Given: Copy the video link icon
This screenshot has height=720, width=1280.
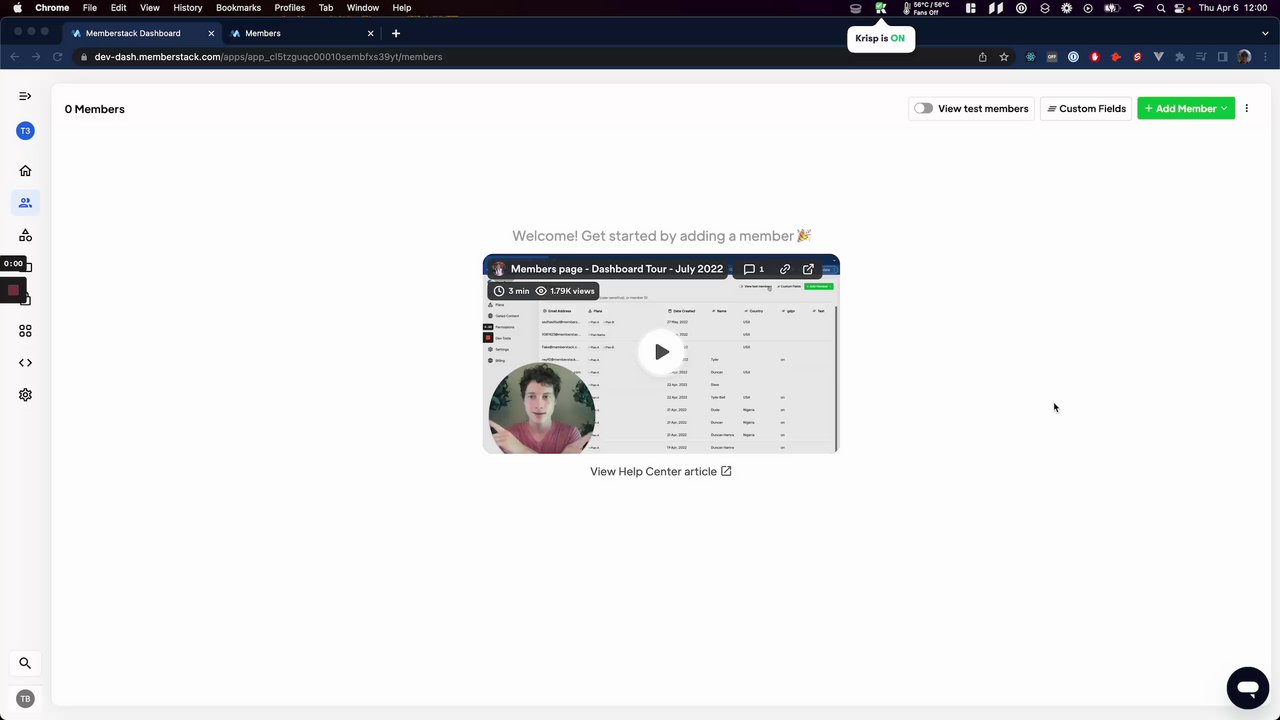Looking at the screenshot, I should click(785, 269).
